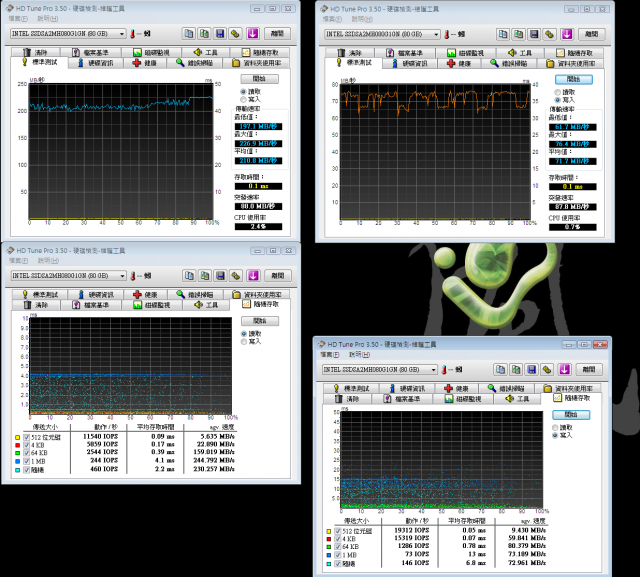This screenshot has height=577, width=640.
Task: Options icon in random access read window
Action: click(x=236, y=276)
